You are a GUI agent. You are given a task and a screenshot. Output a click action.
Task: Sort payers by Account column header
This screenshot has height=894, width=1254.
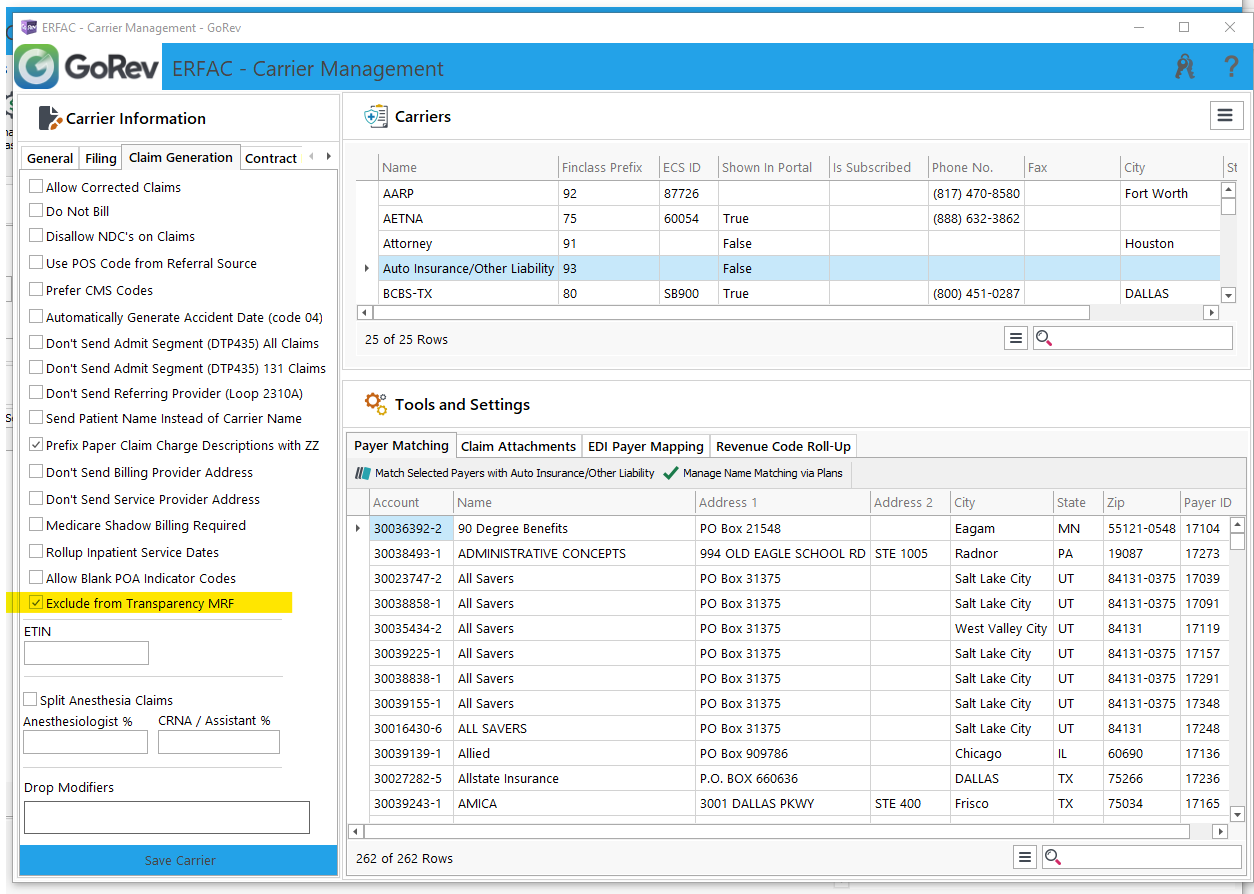click(411, 502)
